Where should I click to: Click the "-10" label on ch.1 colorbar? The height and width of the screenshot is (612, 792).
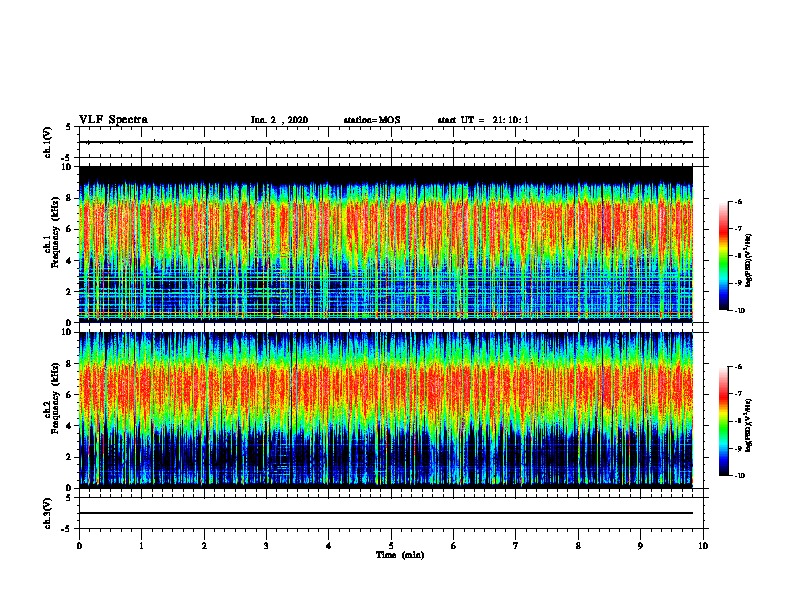click(740, 310)
